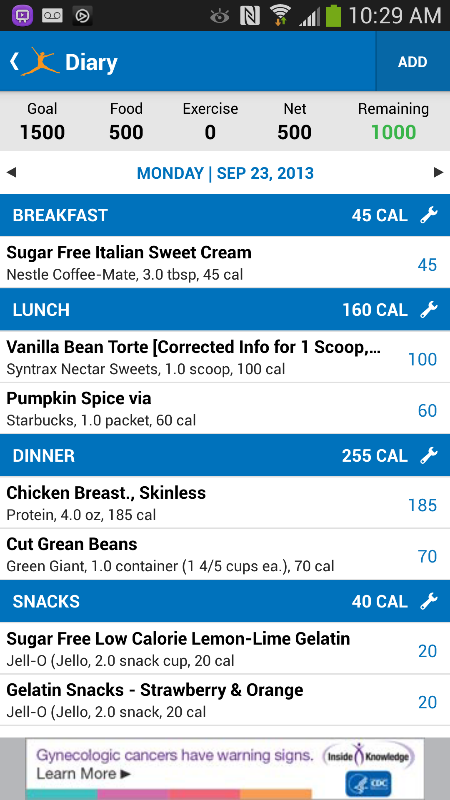Click Learn More in the ad banner
The width and height of the screenshot is (450, 800).
point(84,773)
